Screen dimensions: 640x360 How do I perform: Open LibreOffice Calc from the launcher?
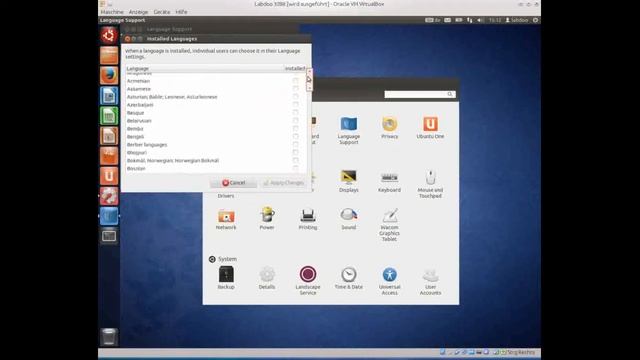(109, 116)
